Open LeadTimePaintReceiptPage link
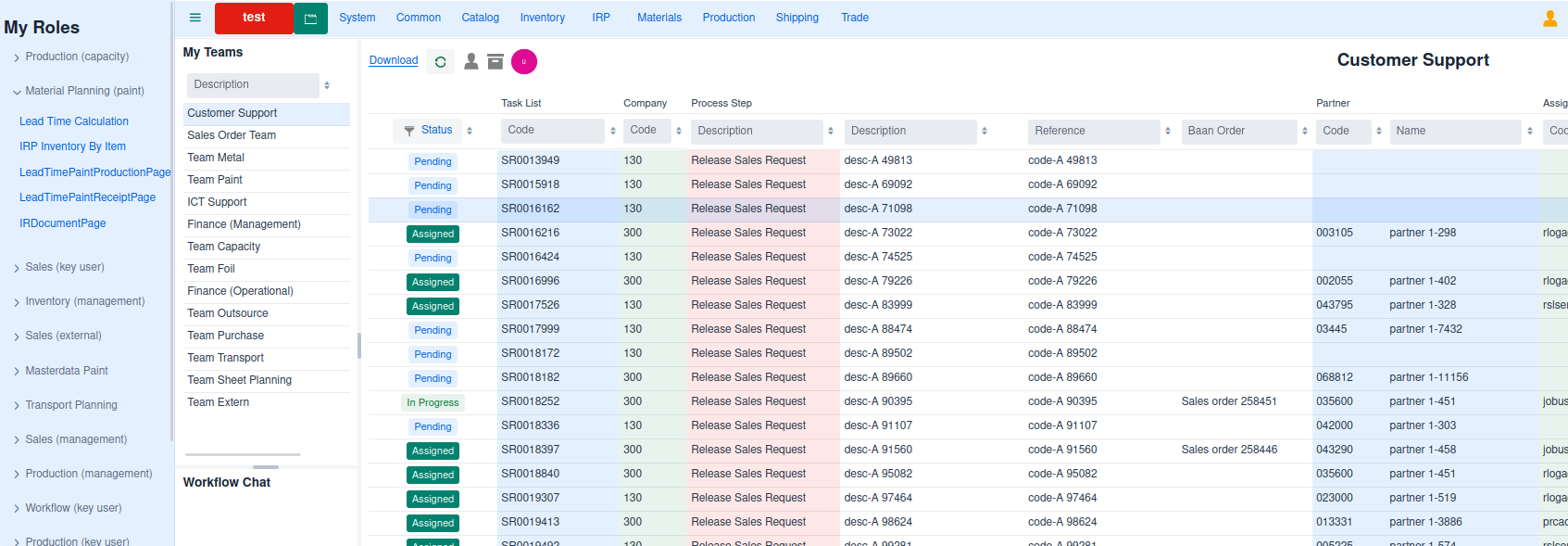Viewport: 1568px width, 546px height. 87,197
